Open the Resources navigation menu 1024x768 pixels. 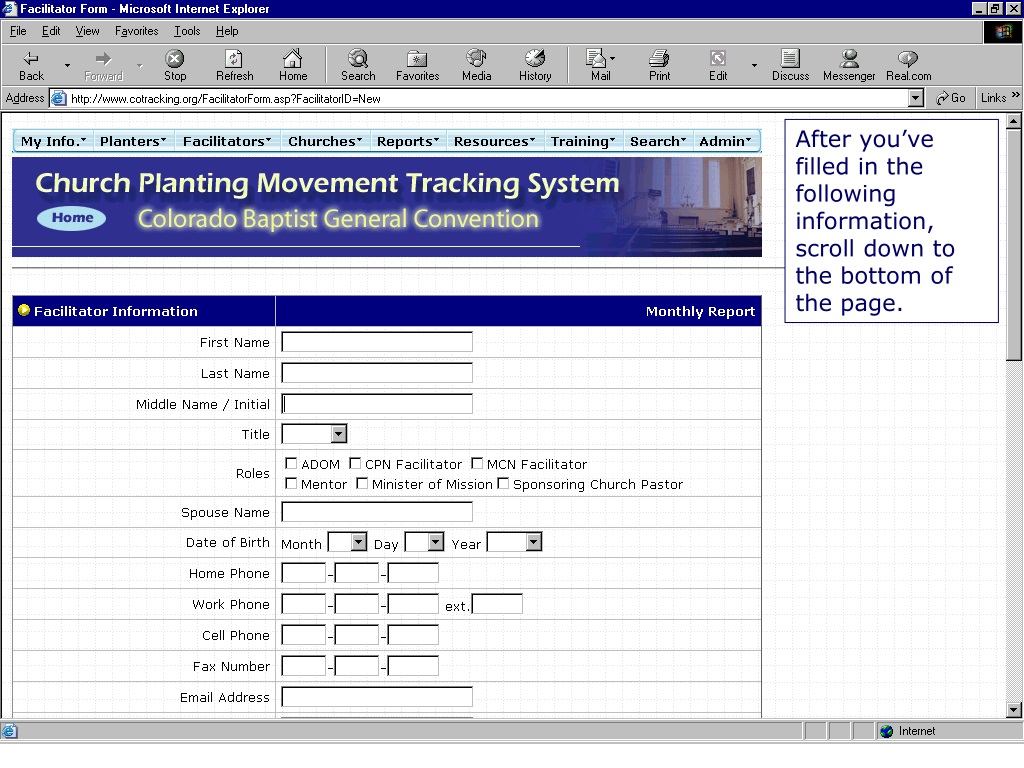pyautogui.click(x=495, y=141)
